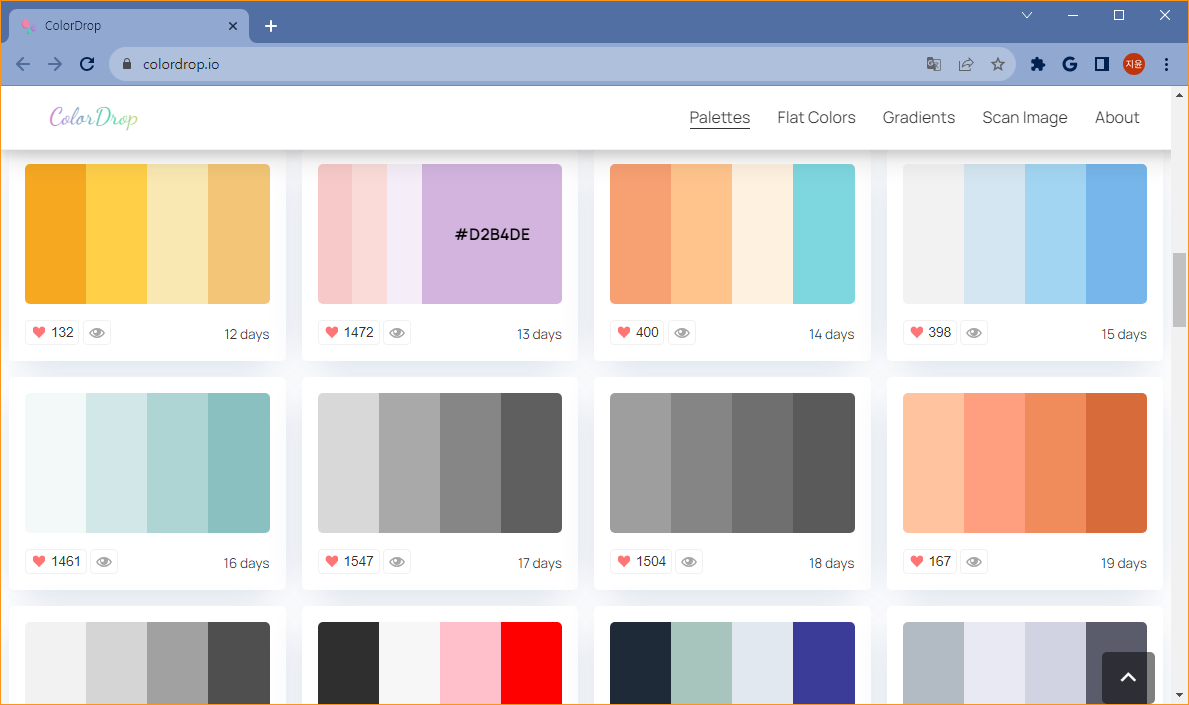Click the page vertical scrollbar thumb
This screenshot has height=705, width=1189.
pos(1179,290)
